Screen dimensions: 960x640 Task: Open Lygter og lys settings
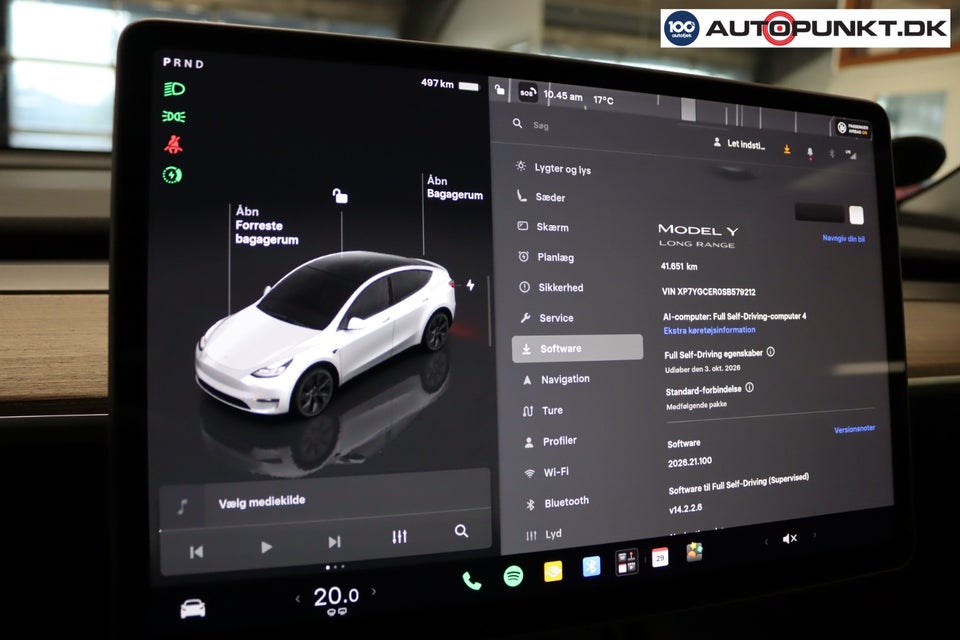[553, 168]
